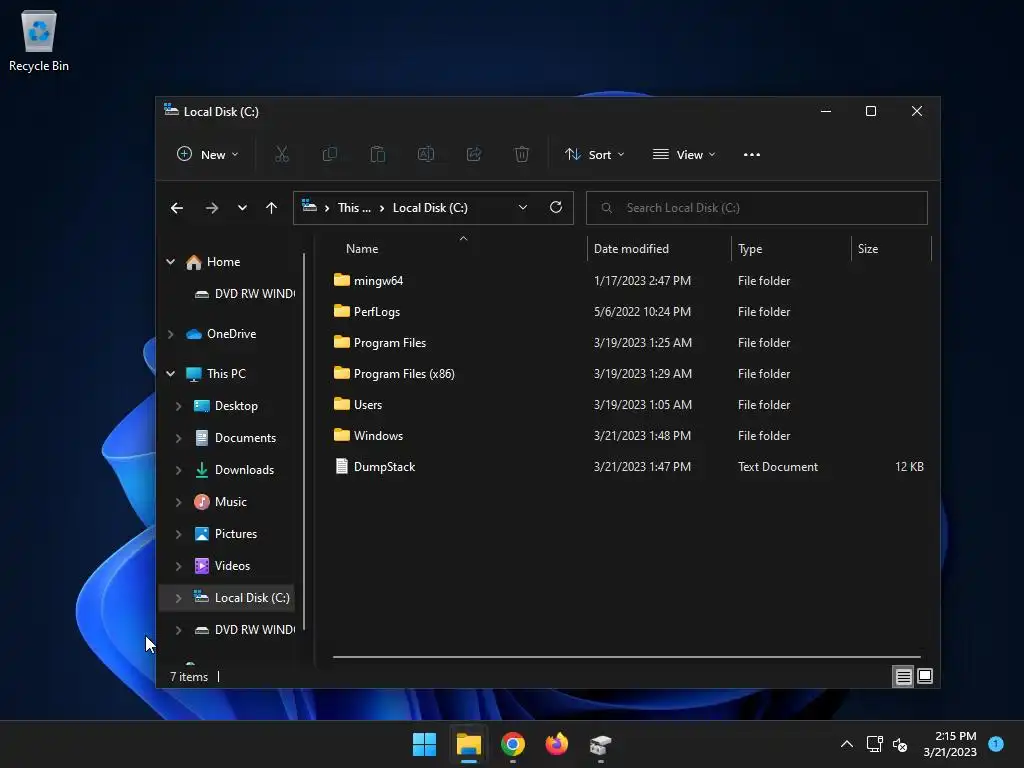Screen dimensions: 1024x768
Task: Click the muted volume tray icon
Action: (x=900, y=744)
